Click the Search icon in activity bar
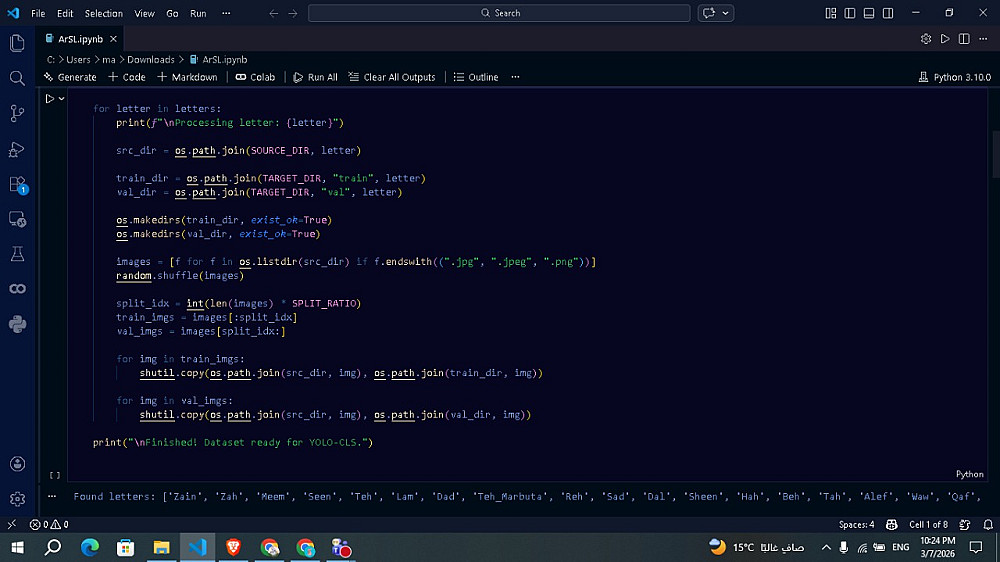This screenshot has width=1000, height=562. (x=17, y=78)
